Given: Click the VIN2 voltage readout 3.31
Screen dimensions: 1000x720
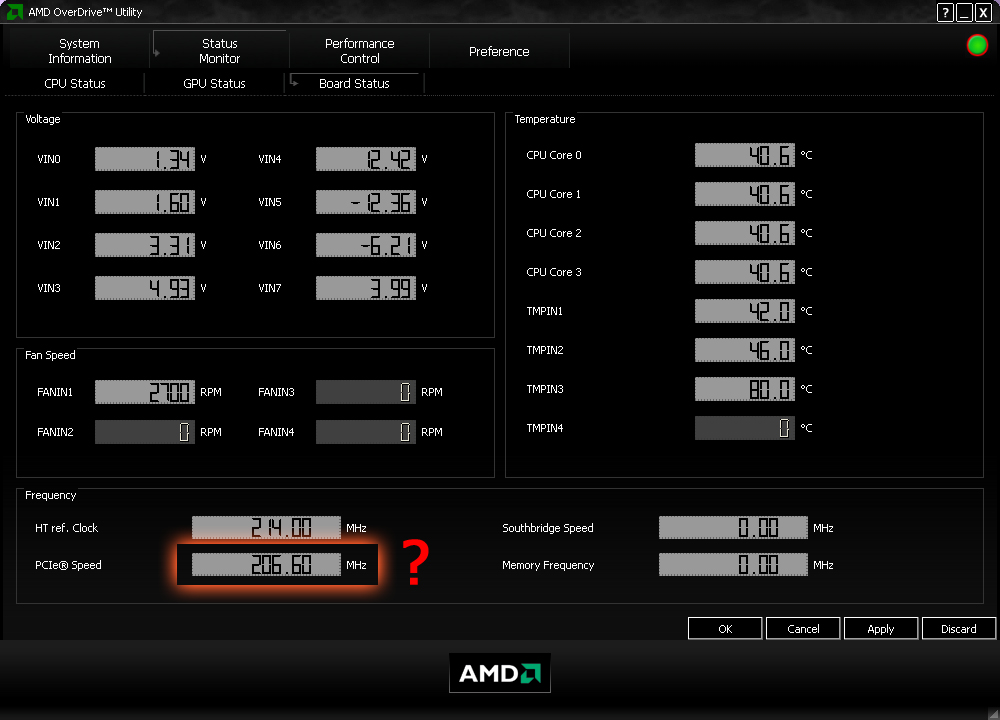Looking at the screenshot, I should (145, 245).
